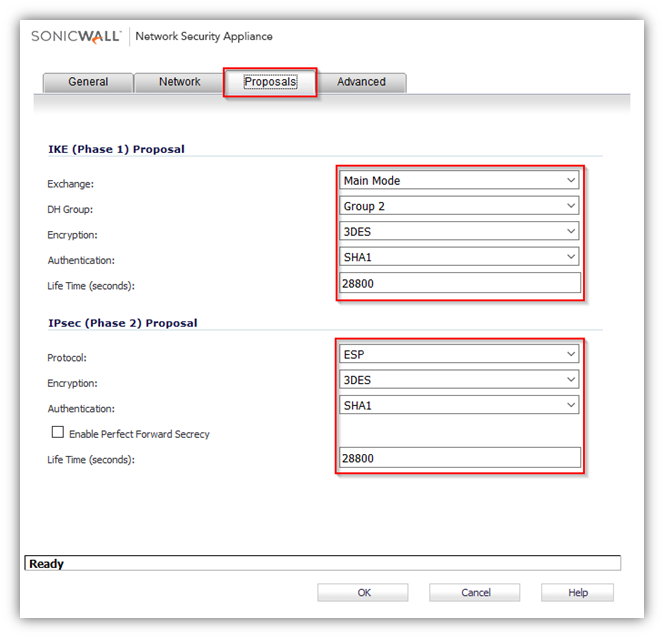664x638 pixels.
Task: Enable Perfect Forward Secrecy checkbox
Action: tap(58, 433)
